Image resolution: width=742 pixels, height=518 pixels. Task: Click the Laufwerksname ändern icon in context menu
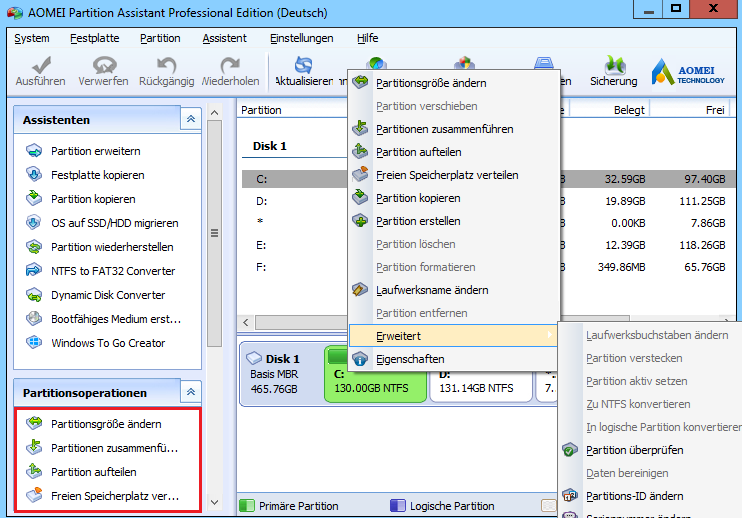(360, 290)
